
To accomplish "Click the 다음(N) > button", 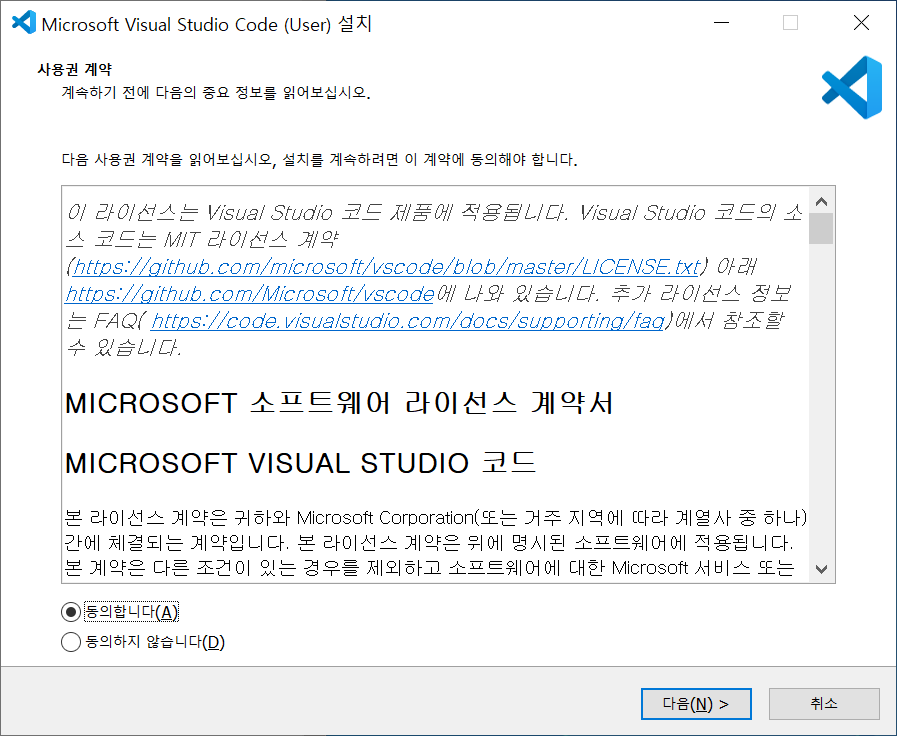I will [696, 703].
